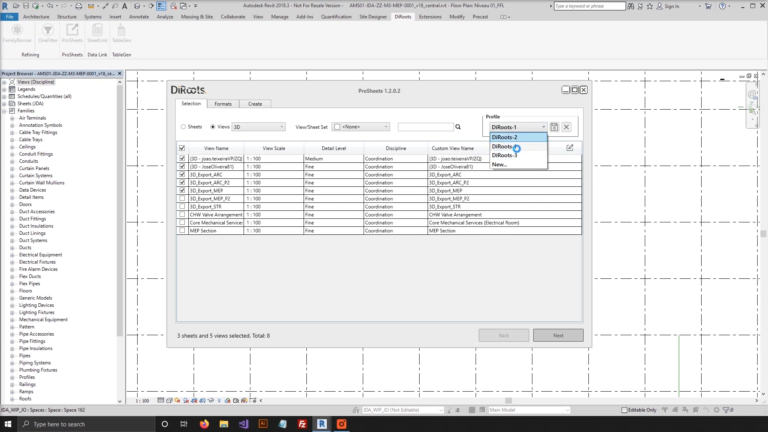Open the View/Sheet Set dropdown
768x432 pixels.
click(x=361, y=127)
